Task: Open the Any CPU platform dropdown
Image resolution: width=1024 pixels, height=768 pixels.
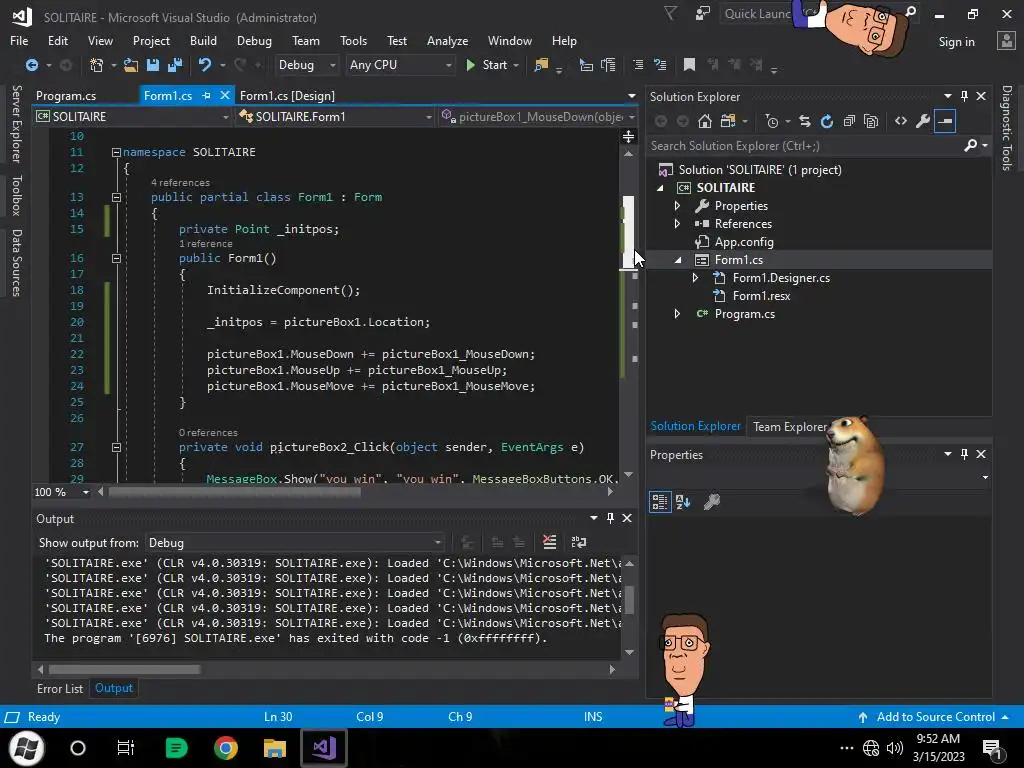Action: click(x=448, y=65)
